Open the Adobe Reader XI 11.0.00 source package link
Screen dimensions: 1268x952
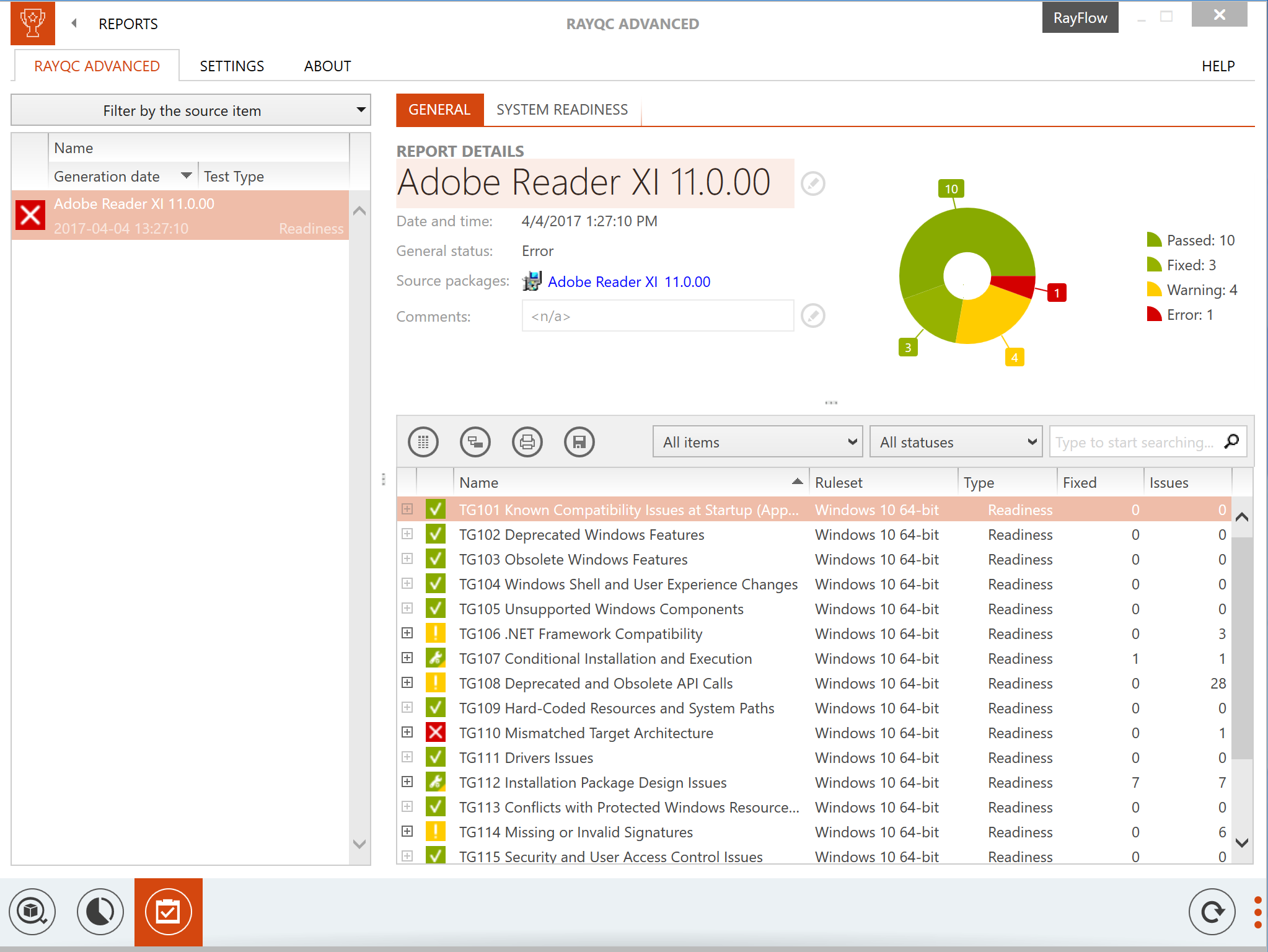click(629, 282)
